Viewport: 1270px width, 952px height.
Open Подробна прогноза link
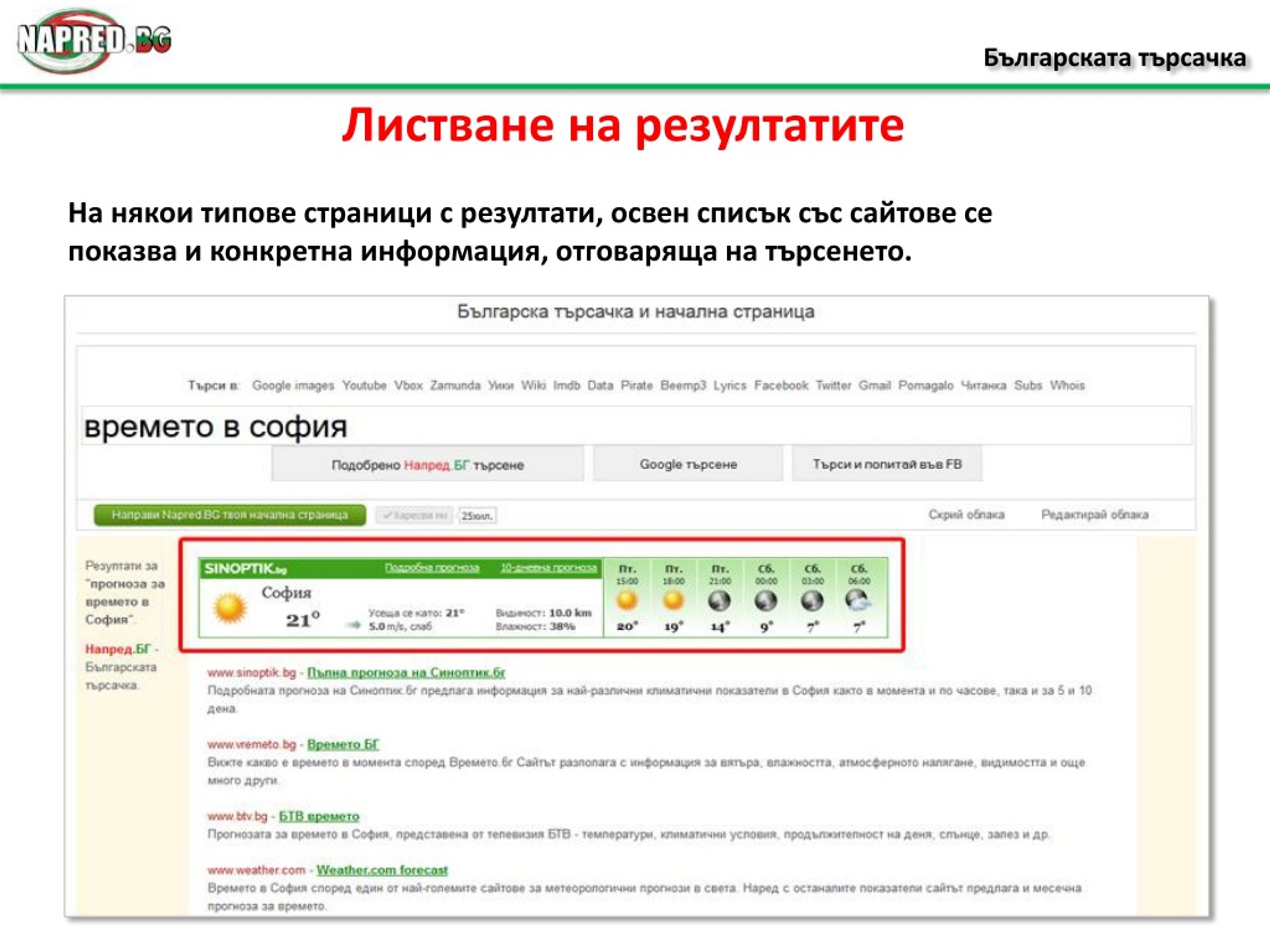tap(432, 568)
